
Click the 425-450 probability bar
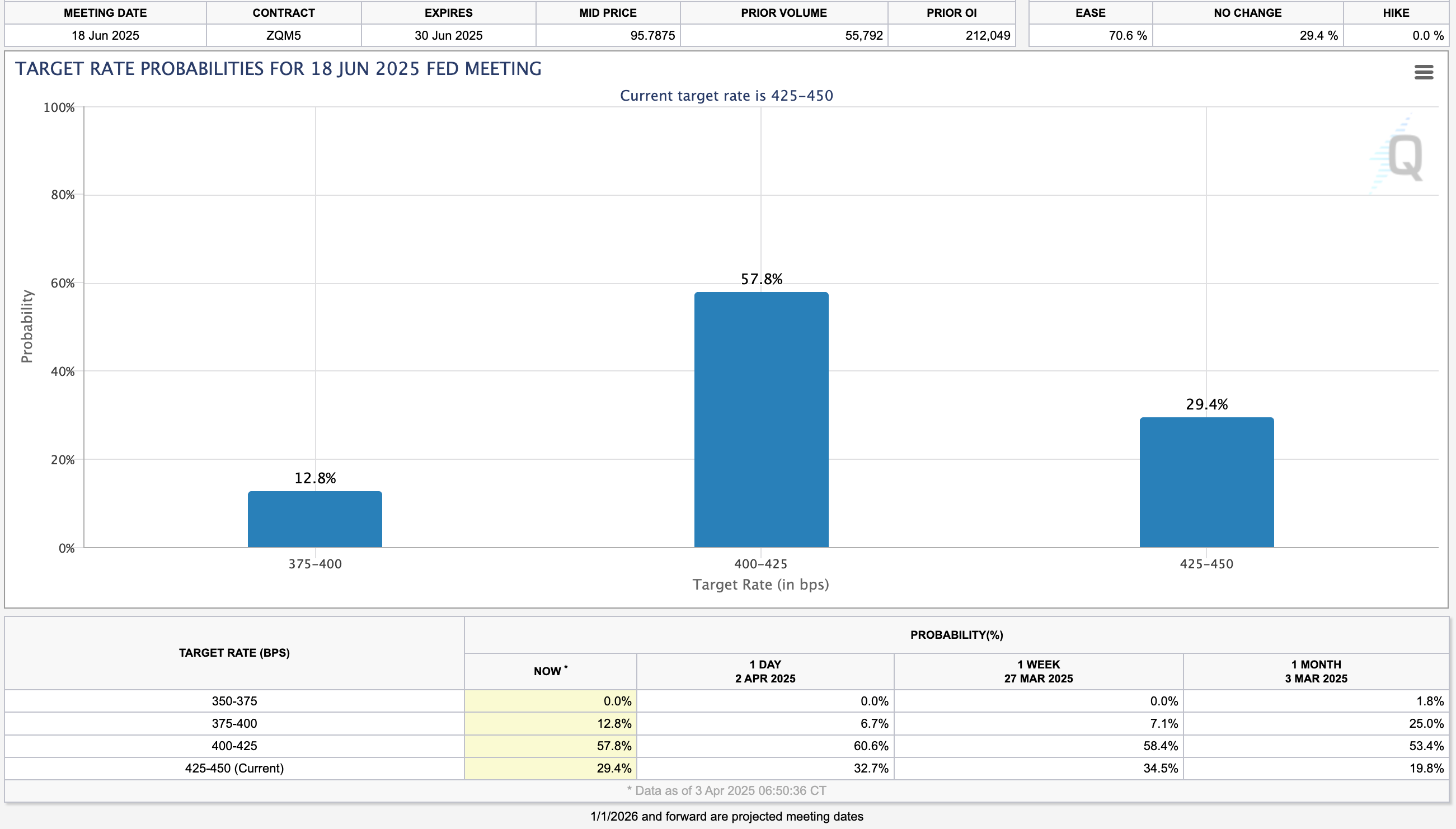(x=1206, y=482)
